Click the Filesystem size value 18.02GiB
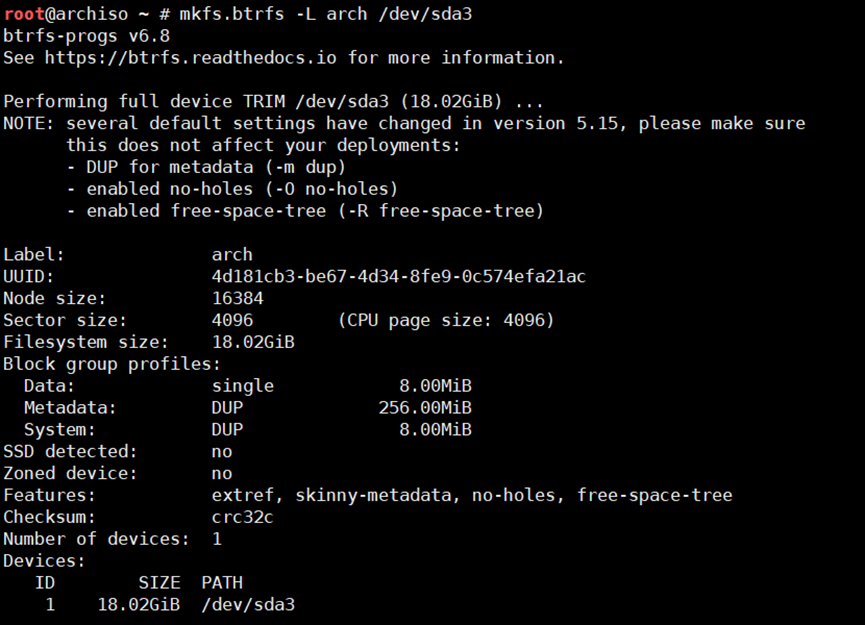Viewport: 865px width, 625px height. pyautogui.click(x=253, y=342)
